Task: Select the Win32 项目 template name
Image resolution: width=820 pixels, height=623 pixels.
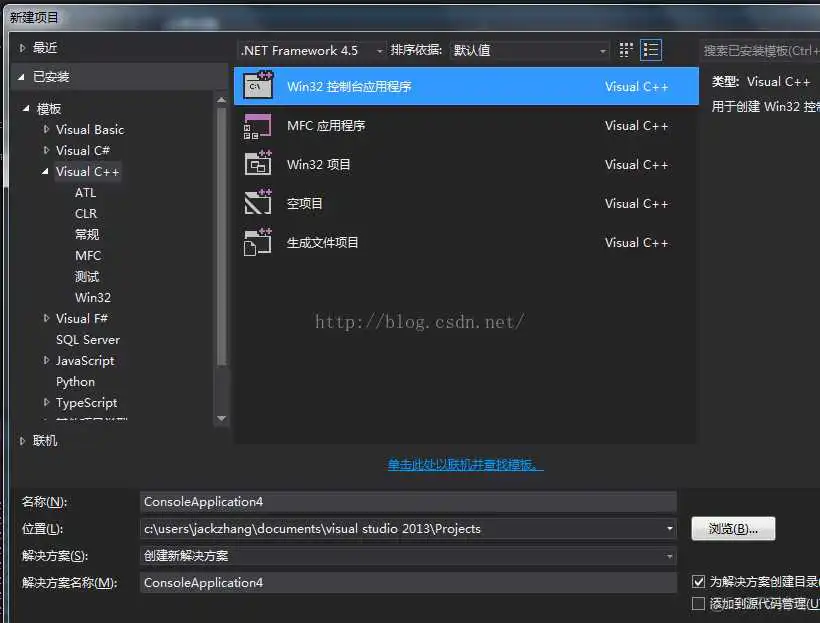Action: coord(318,164)
